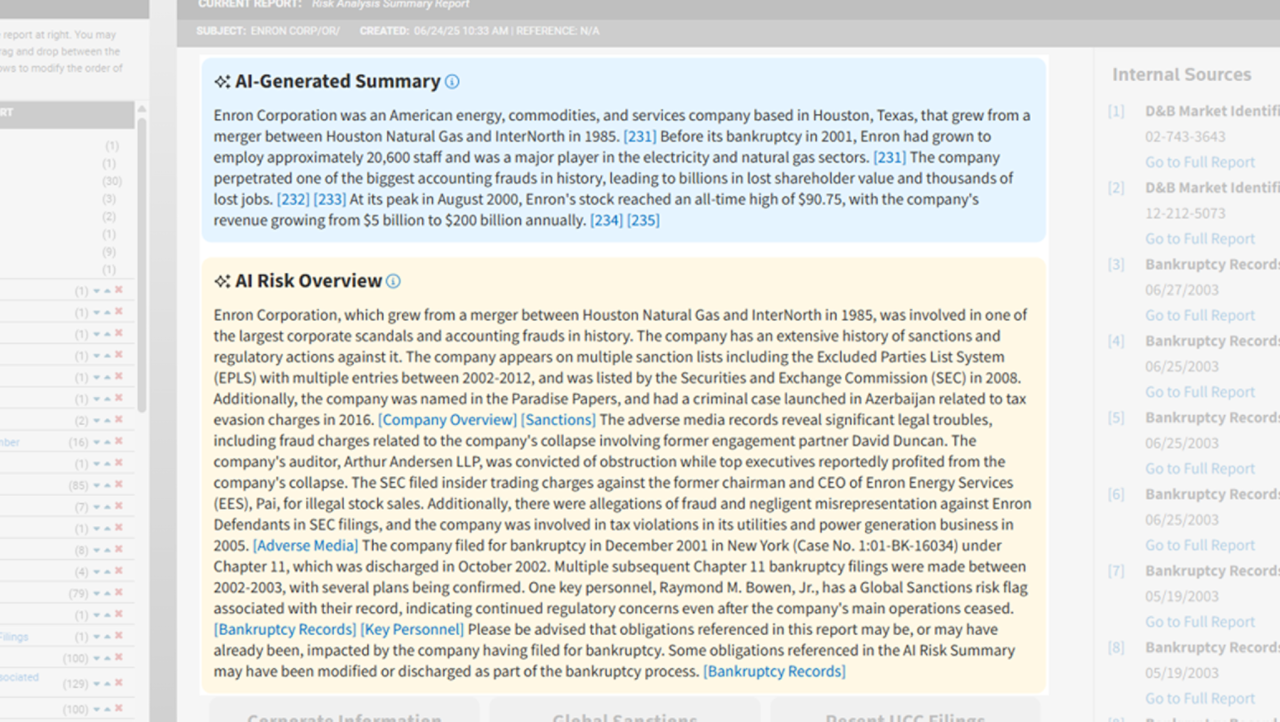Move up the section row with count (79)

pos(108,594)
